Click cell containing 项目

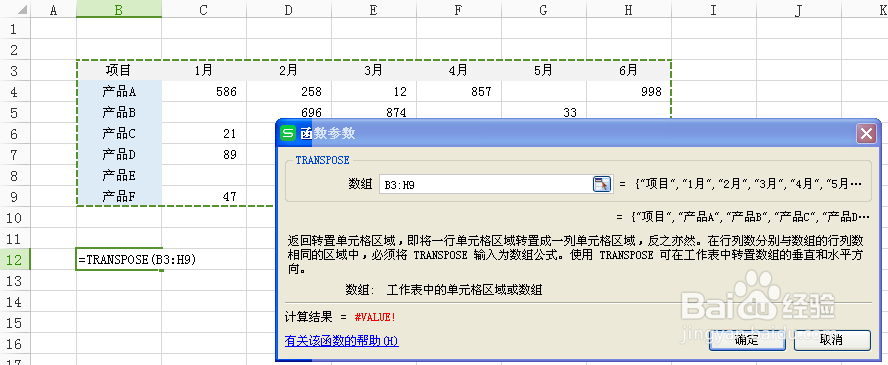(x=119, y=70)
